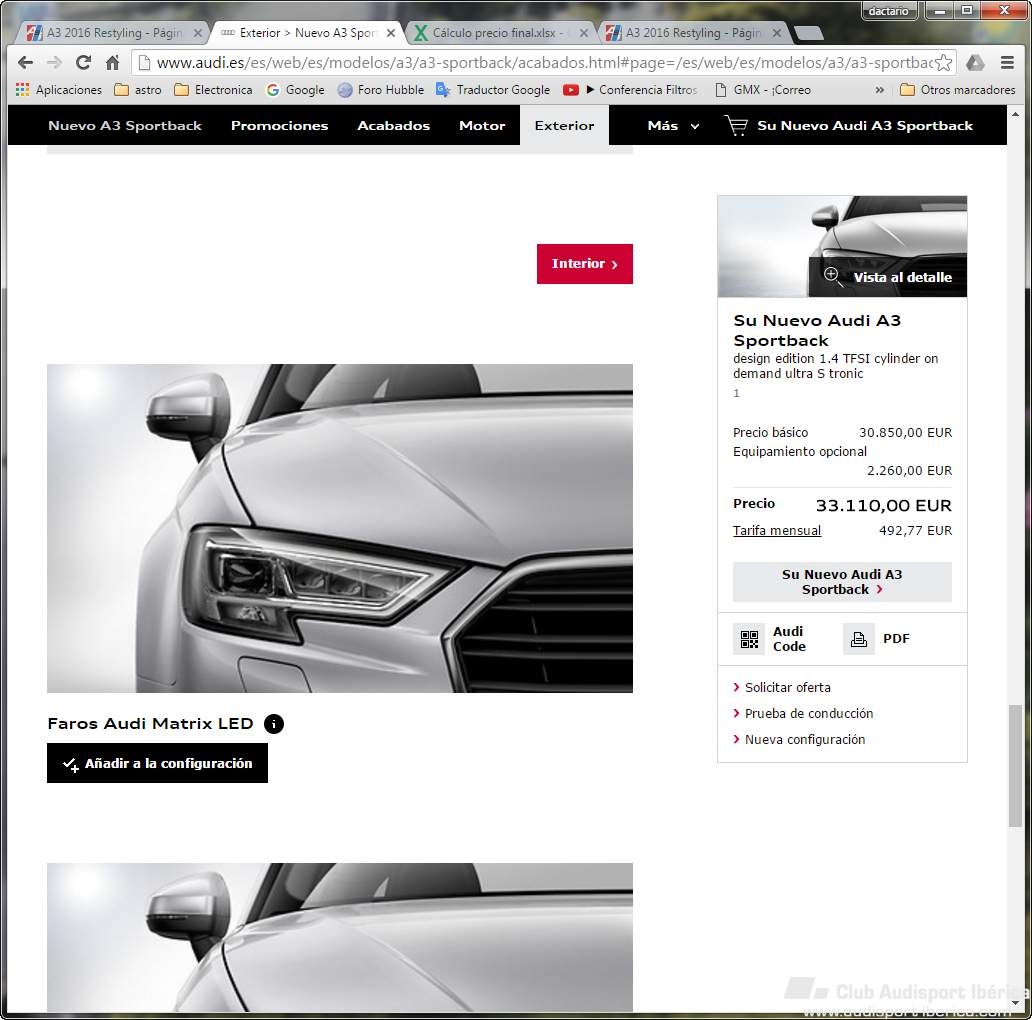Open the Foro Hubble bookmark
Image resolution: width=1032 pixels, height=1020 pixels.
pyautogui.click(x=380, y=90)
